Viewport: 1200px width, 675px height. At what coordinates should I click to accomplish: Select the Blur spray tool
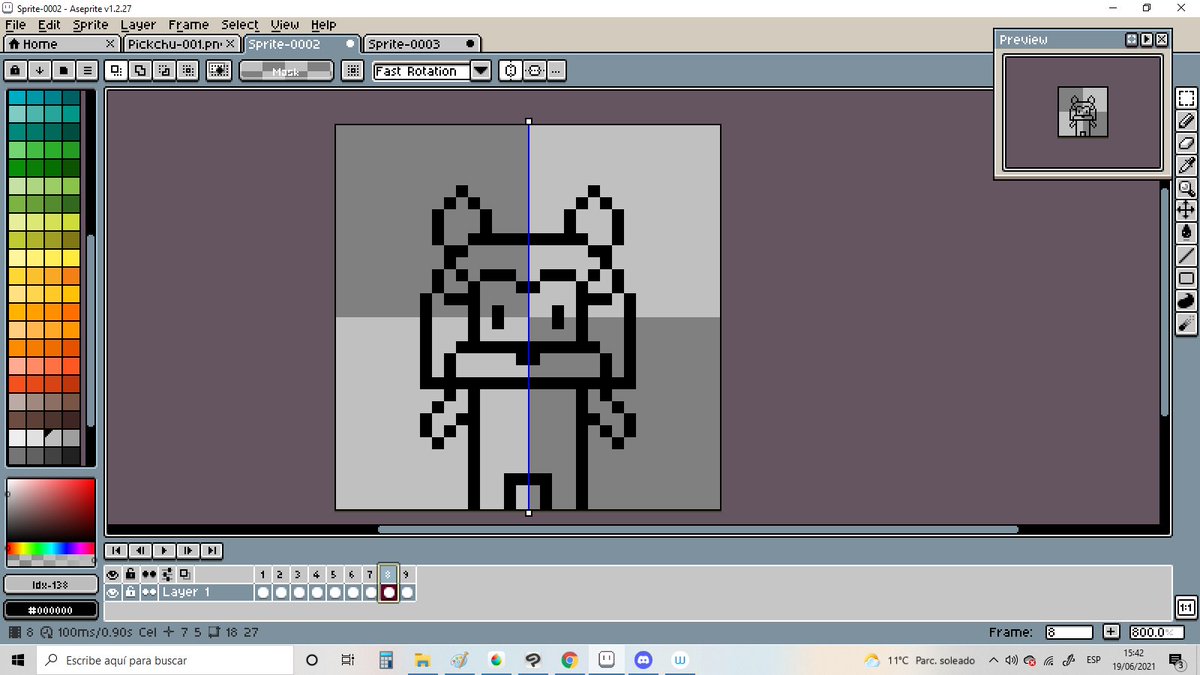click(1186, 323)
